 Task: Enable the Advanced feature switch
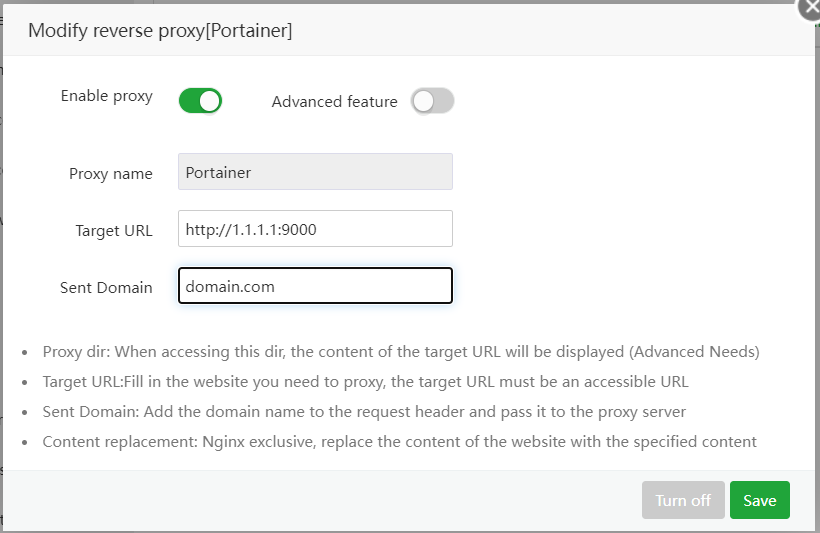[432, 101]
